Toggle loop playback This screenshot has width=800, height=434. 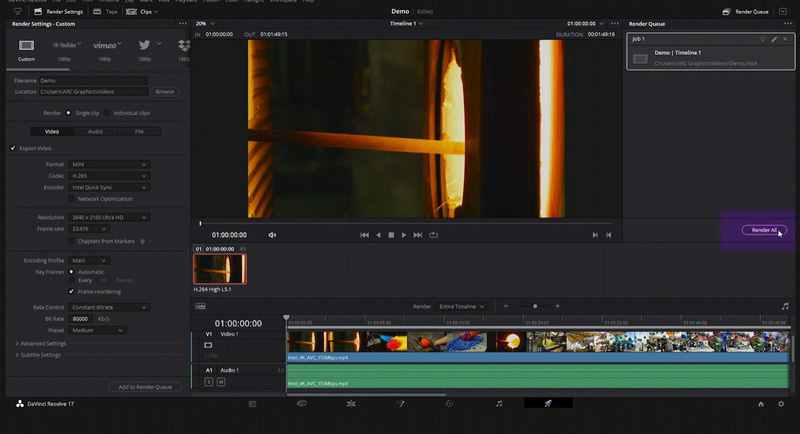pos(434,235)
